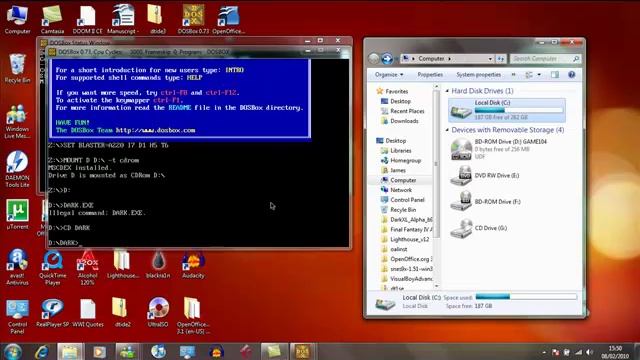The image size is (640, 360).
Task: Launch blackra1n desktop icon
Action: pyautogui.click(x=158, y=264)
